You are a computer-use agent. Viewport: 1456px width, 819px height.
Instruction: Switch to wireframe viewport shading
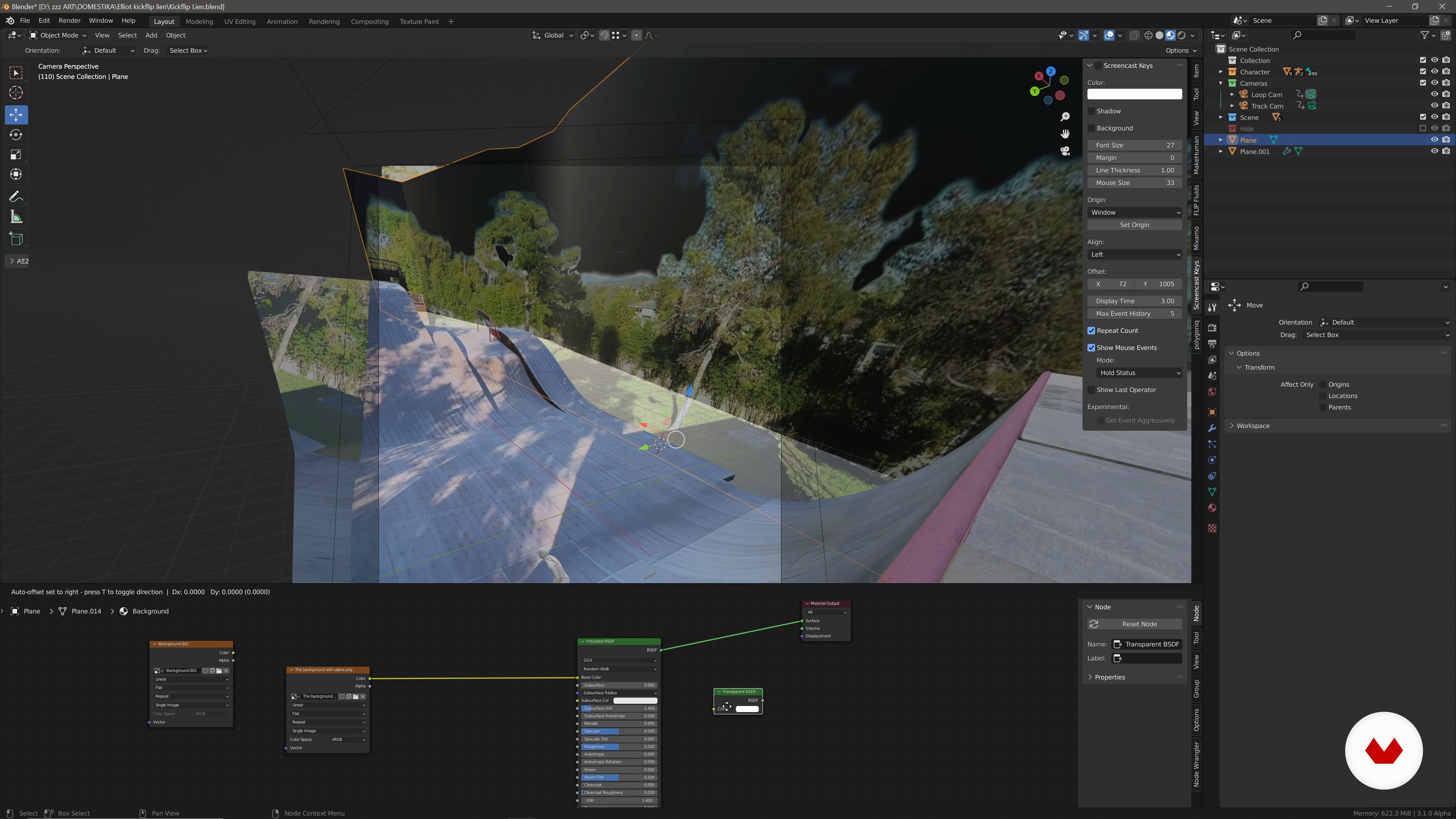[1148, 35]
